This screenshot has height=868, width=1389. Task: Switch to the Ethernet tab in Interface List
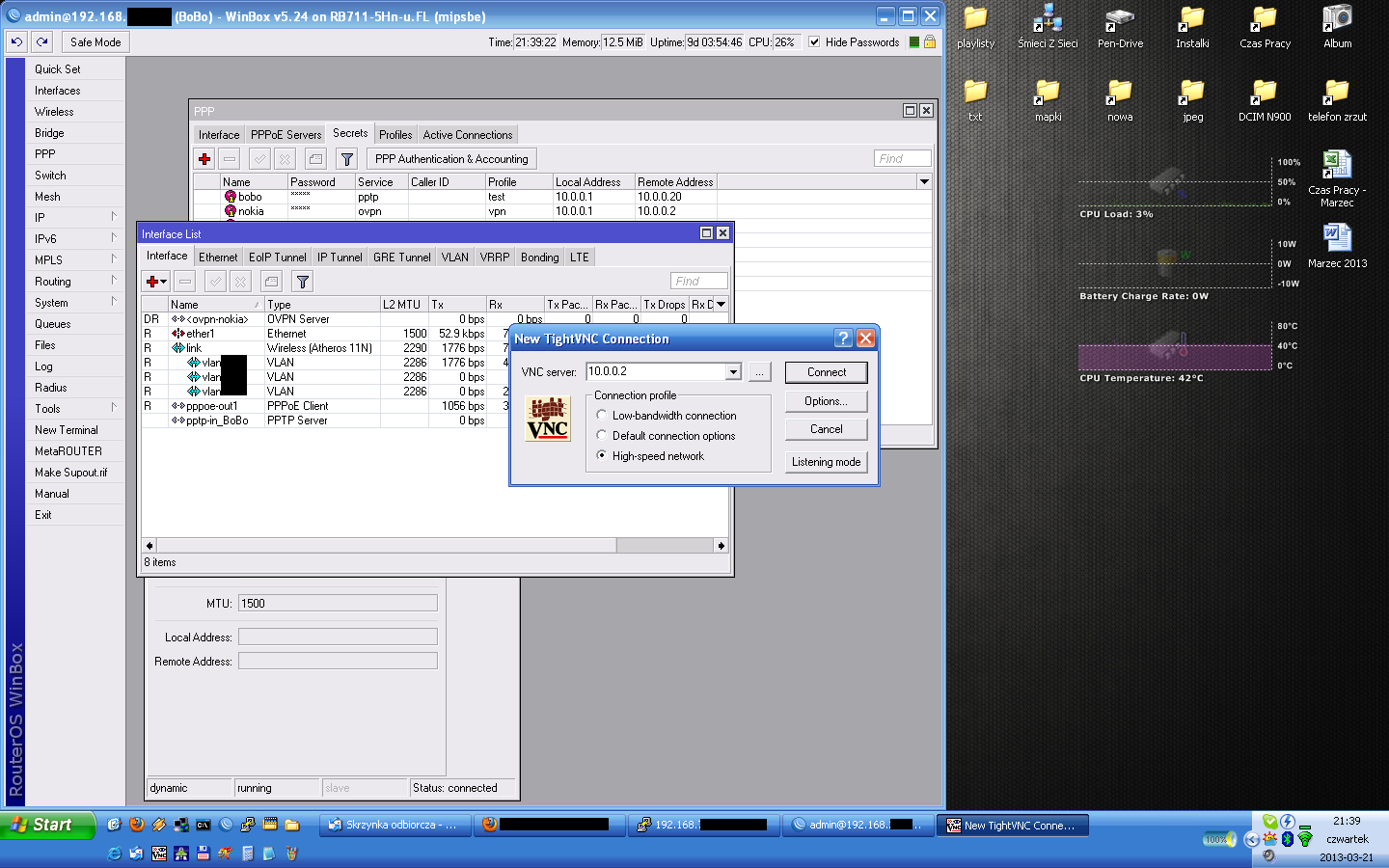coord(218,258)
